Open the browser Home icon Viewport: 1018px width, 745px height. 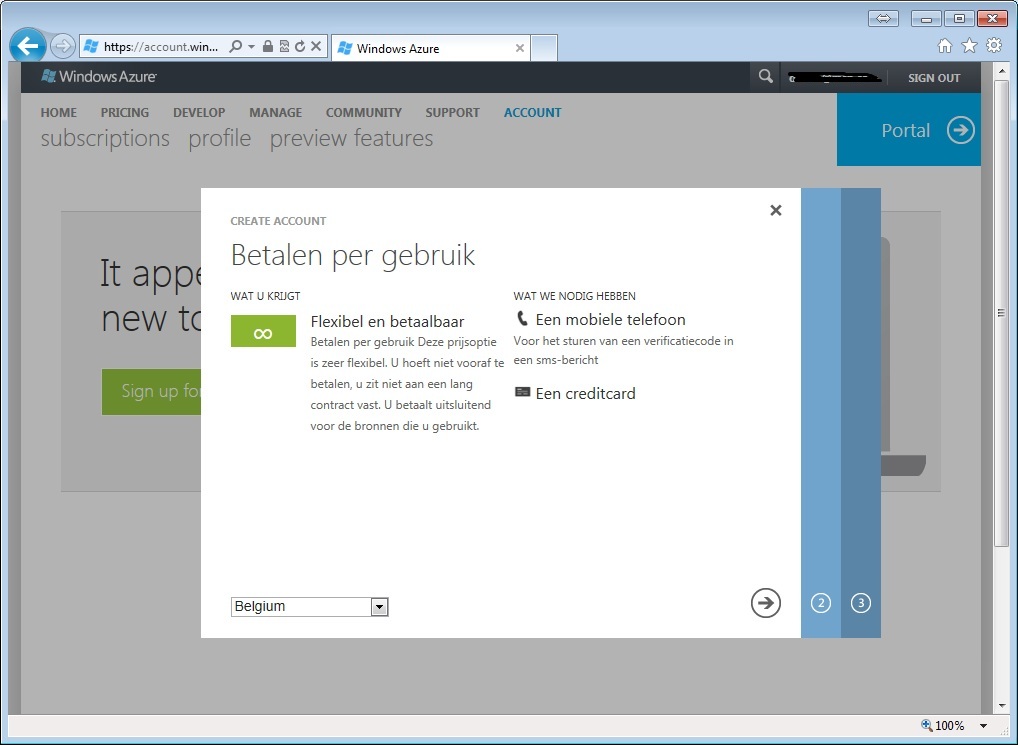945,46
